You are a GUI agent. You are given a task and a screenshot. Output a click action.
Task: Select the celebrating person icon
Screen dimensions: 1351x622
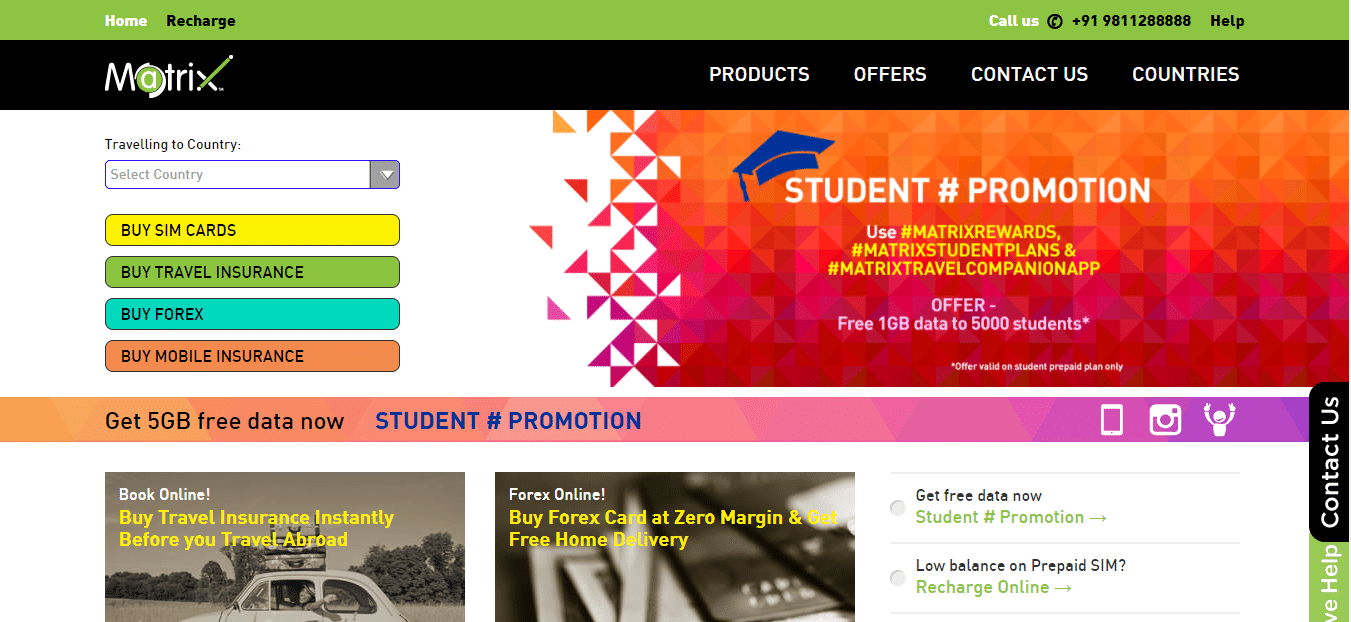tap(1219, 419)
